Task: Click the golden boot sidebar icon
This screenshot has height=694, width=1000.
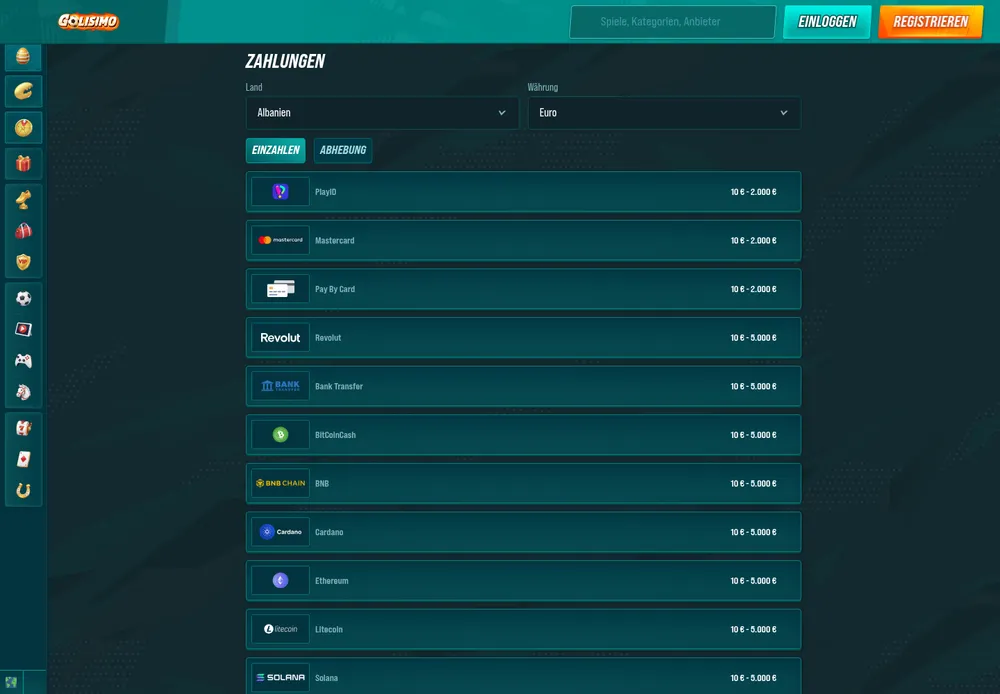Action: tap(23, 200)
